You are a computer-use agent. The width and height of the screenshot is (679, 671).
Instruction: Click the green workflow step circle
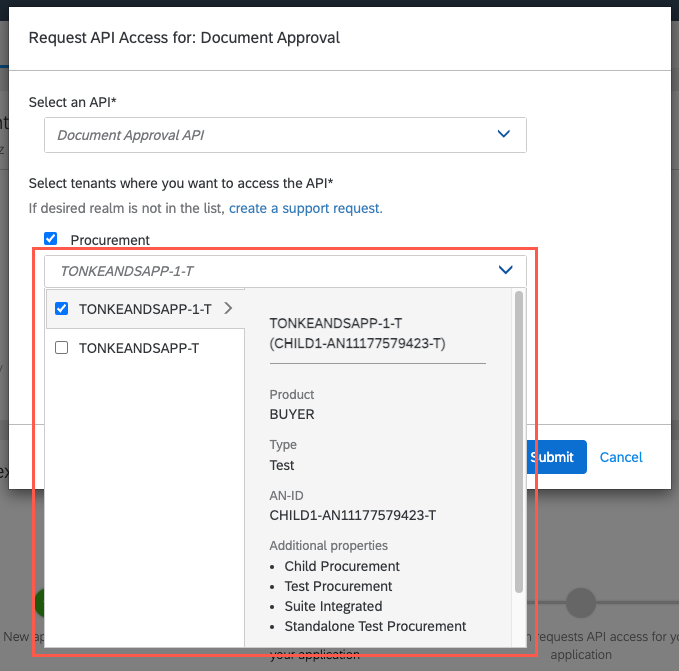40,602
